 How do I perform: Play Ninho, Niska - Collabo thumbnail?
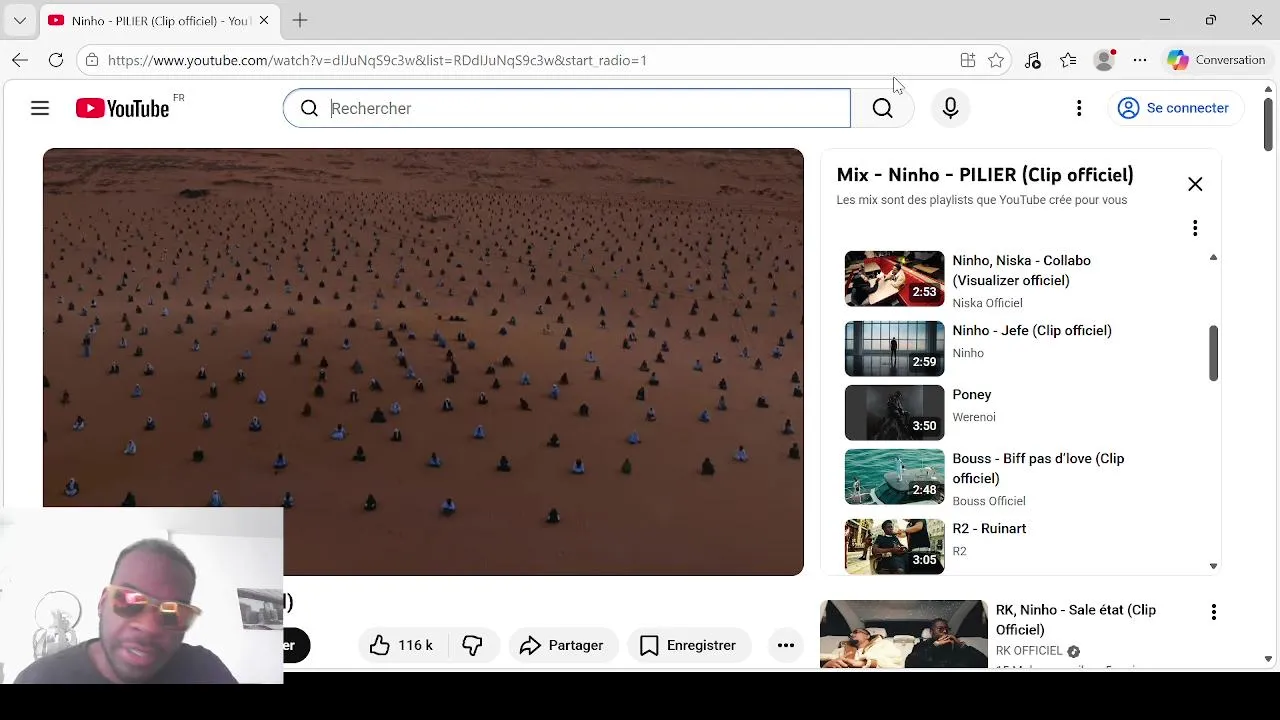click(894, 278)
